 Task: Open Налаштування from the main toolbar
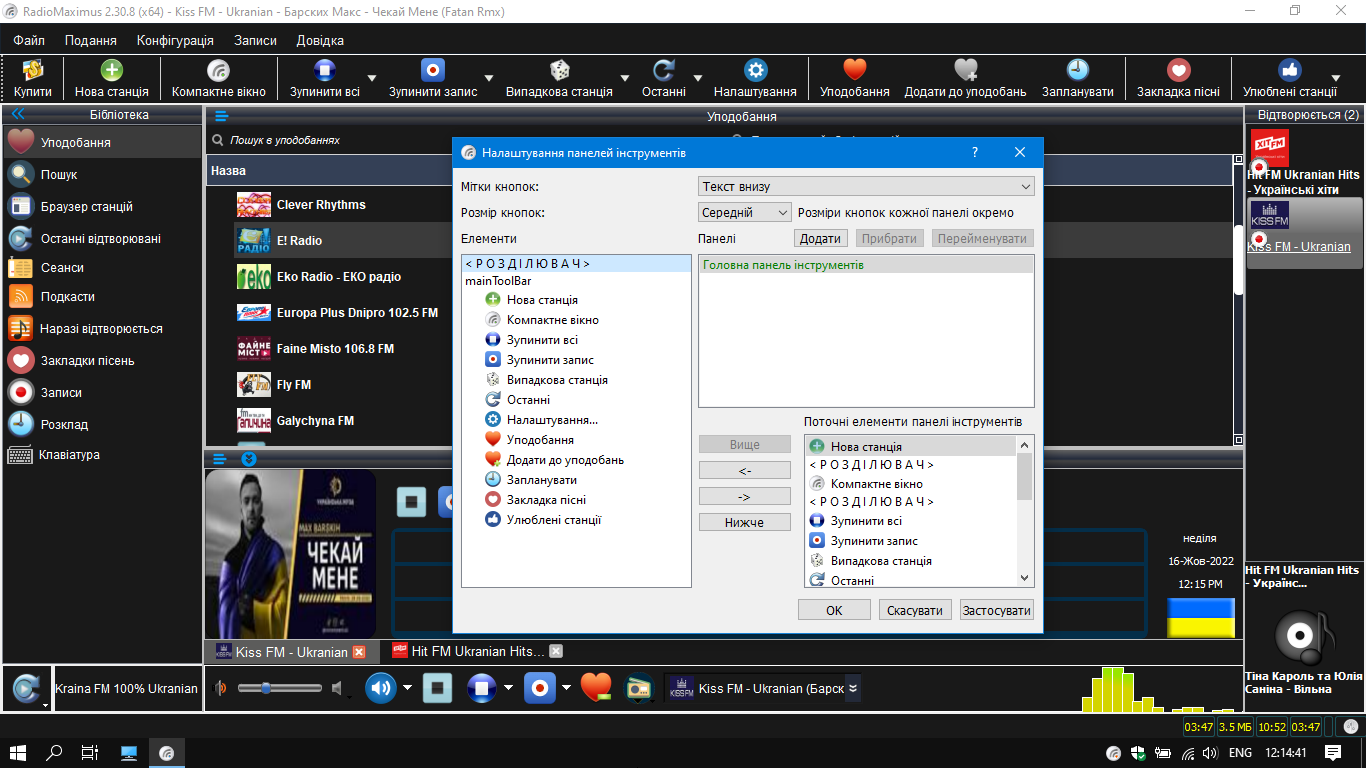pyautogui.click(x=755, y=79)
